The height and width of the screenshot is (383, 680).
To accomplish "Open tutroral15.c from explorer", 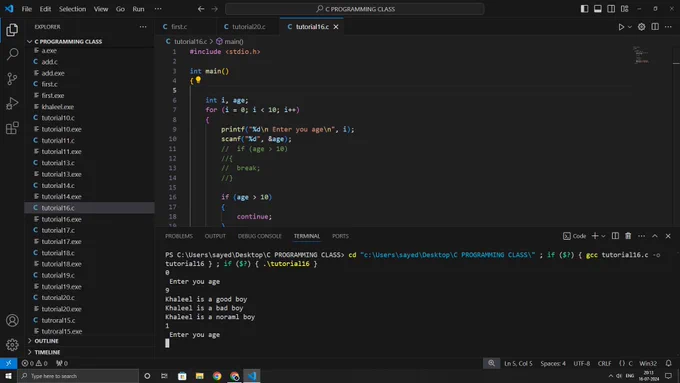I will pyautogui.click(x=58, y=321).
